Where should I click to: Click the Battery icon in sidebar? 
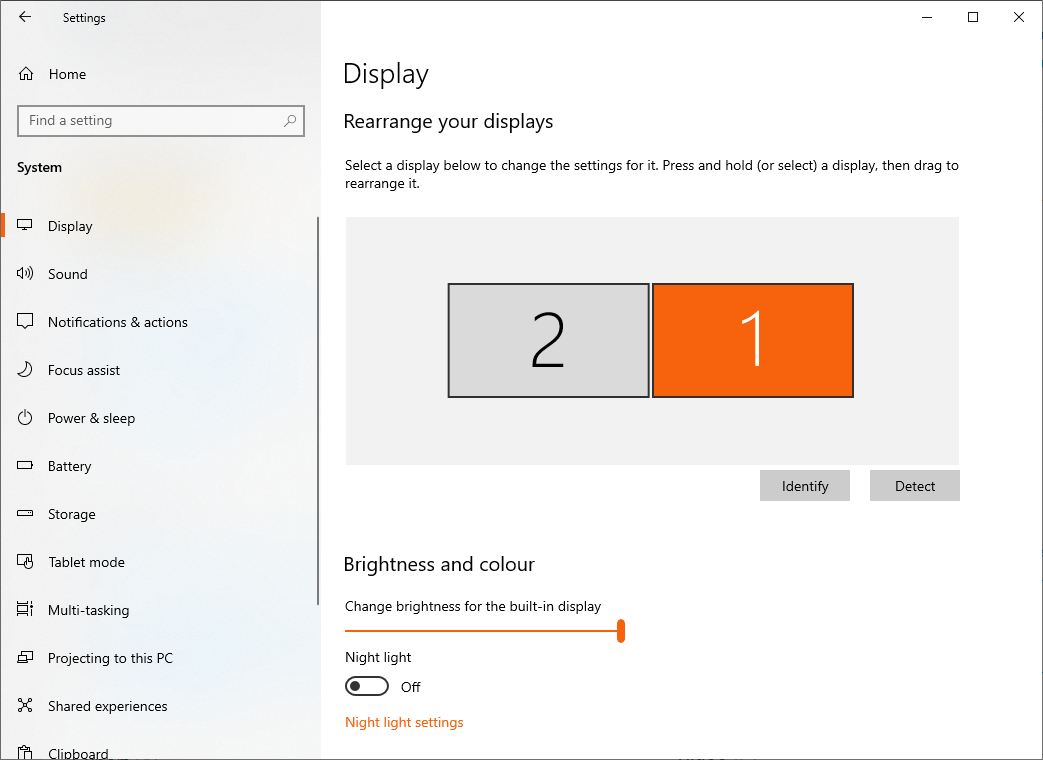pyautogui.click(x=25, y=465)
